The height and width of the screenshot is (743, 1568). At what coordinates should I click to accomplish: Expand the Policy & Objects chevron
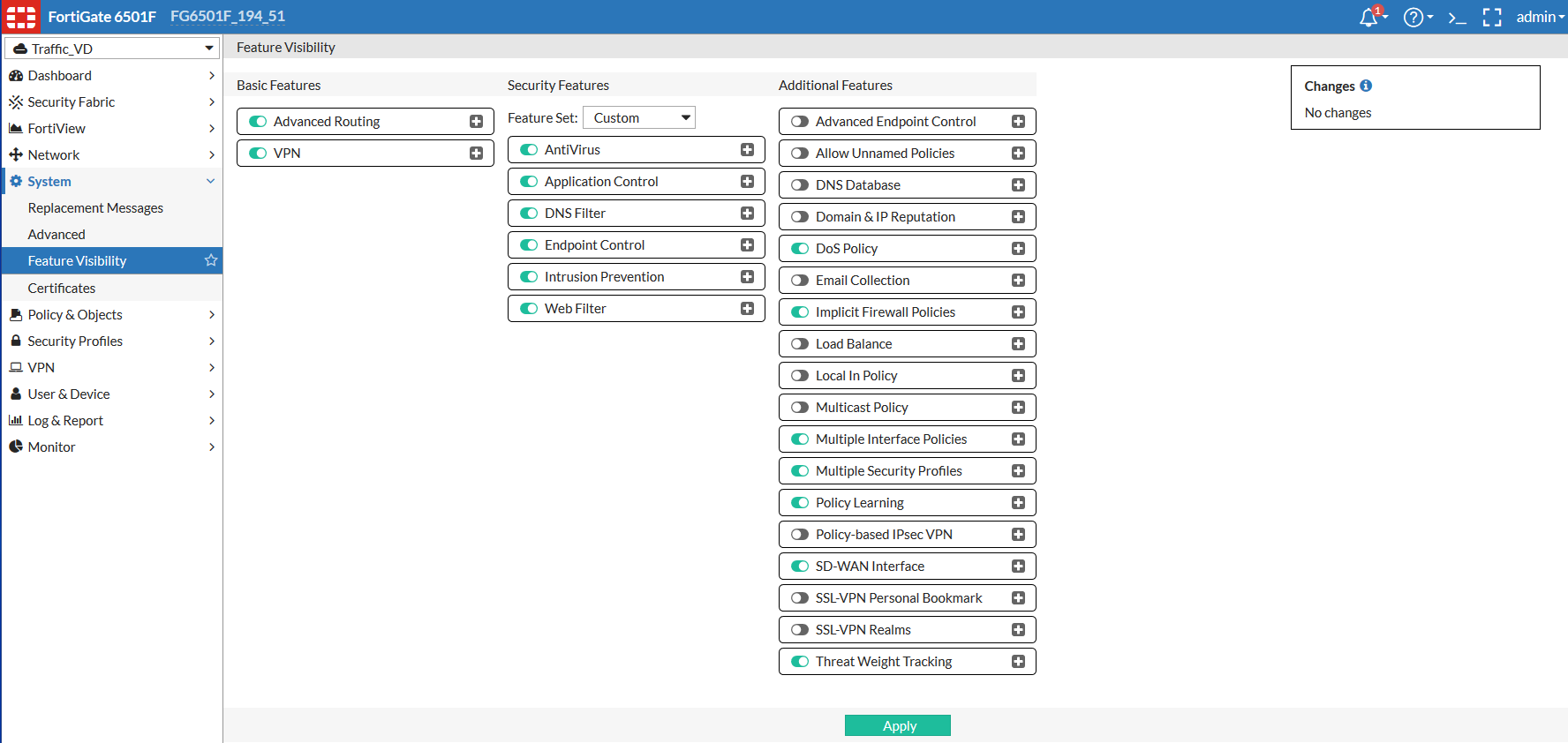(x=212, y=315)
